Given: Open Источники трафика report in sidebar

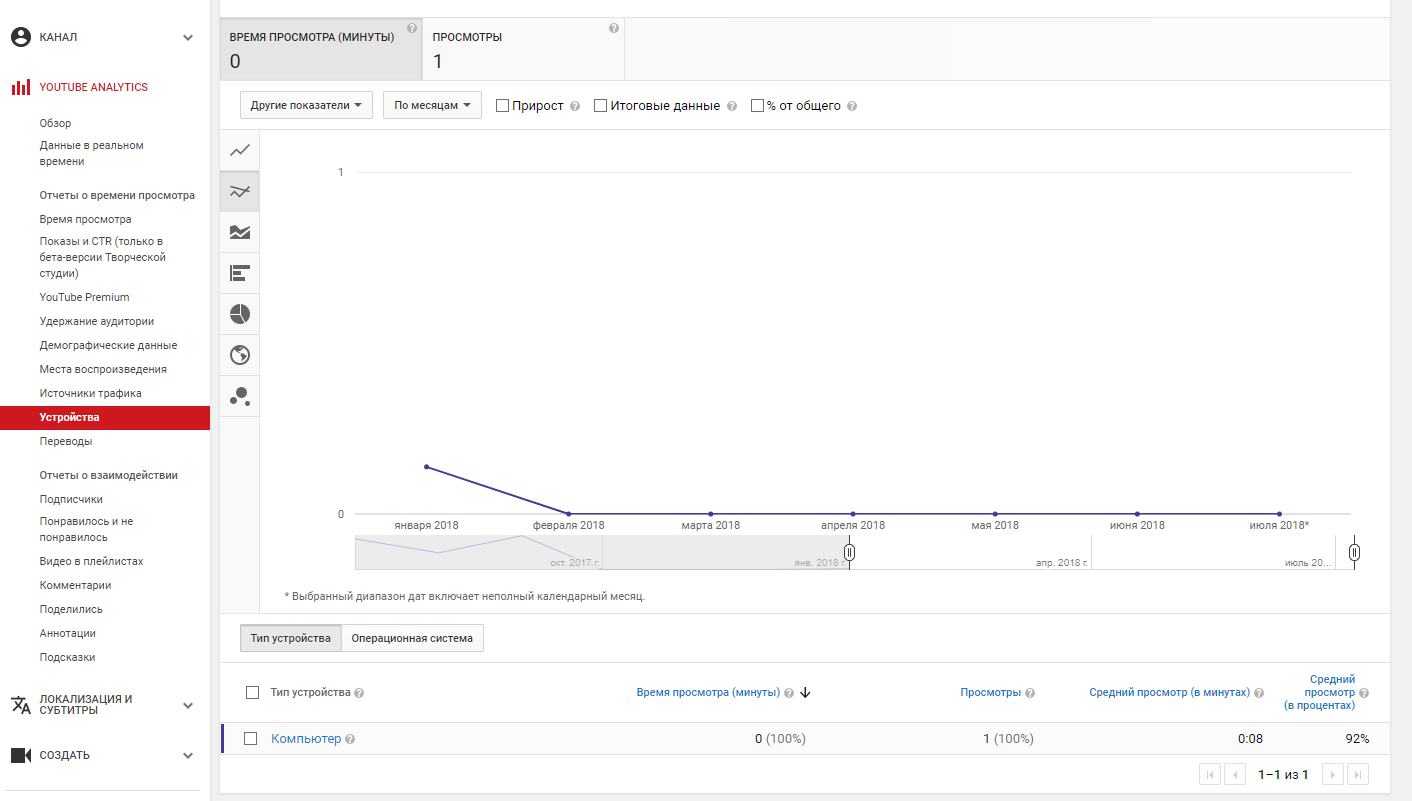Looking at the screenshot, I should (91, 393).
